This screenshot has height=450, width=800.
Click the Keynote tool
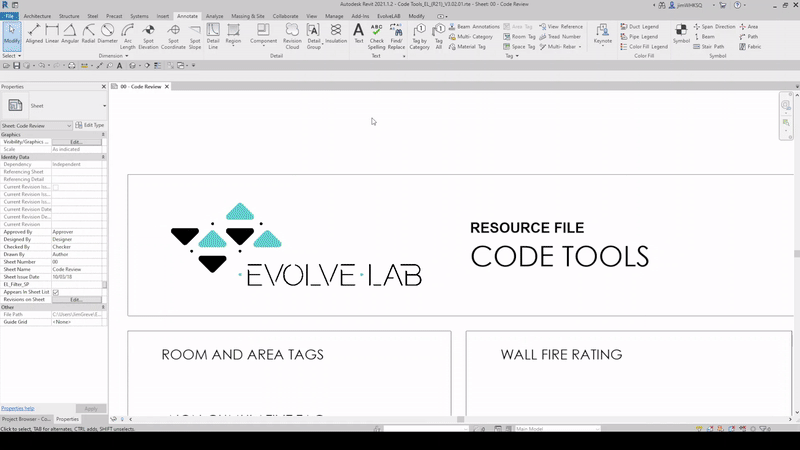point(603,35)
